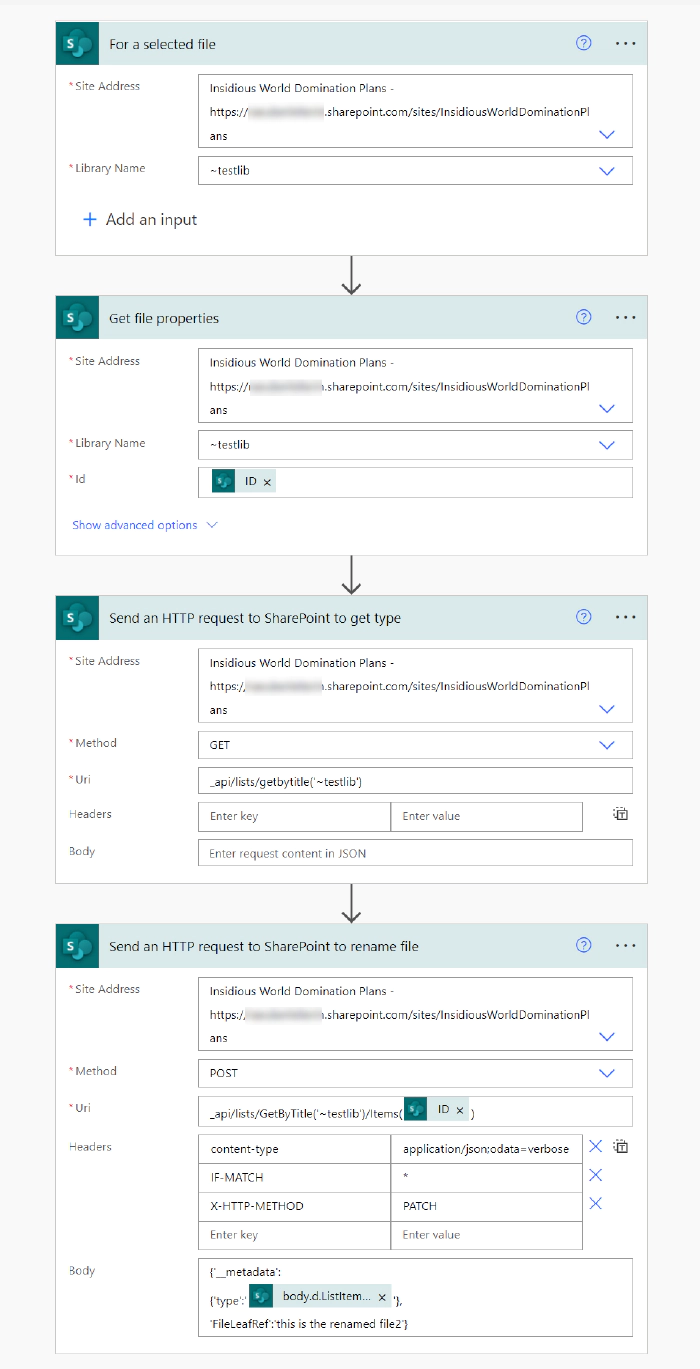Click the 'FileLeafRef' line in Body field
Screen dimensions: 700x1369
coord(309,1324)
